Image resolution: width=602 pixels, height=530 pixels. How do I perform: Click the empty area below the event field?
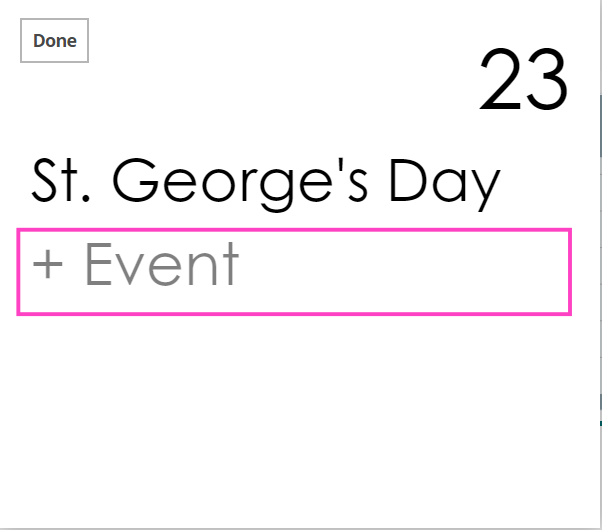[x=294, y=420]
